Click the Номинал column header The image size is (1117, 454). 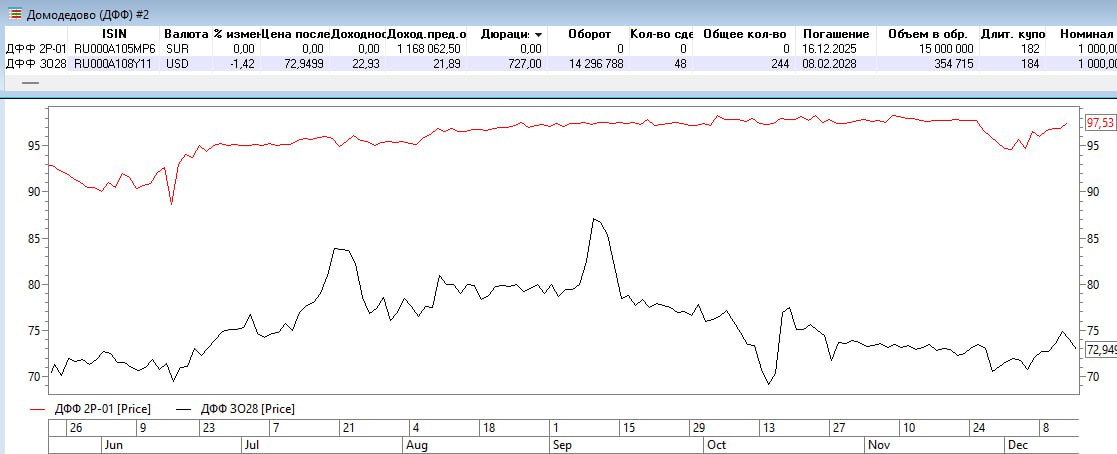(x=1084, y=33)
